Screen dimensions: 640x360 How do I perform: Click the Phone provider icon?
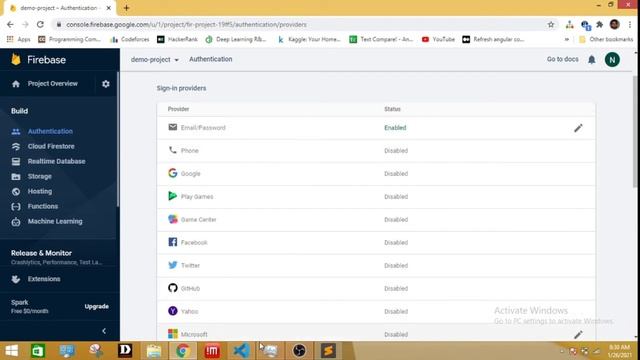click(x=173, y=150)
